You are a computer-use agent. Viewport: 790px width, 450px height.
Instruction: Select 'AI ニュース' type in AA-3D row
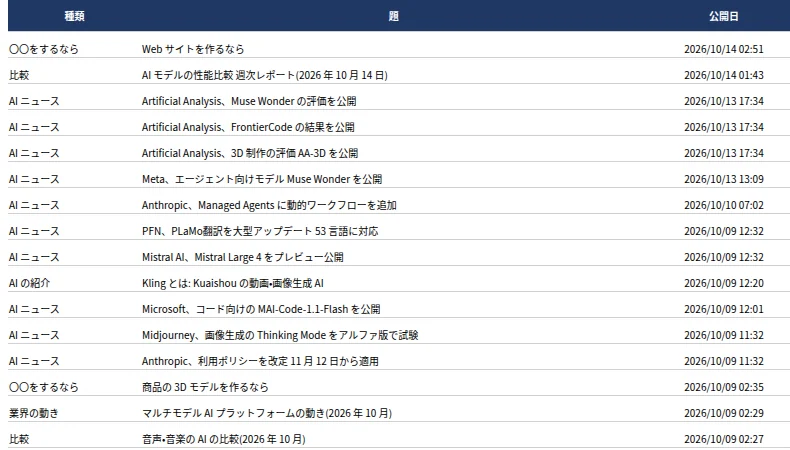tap(34, 153)
